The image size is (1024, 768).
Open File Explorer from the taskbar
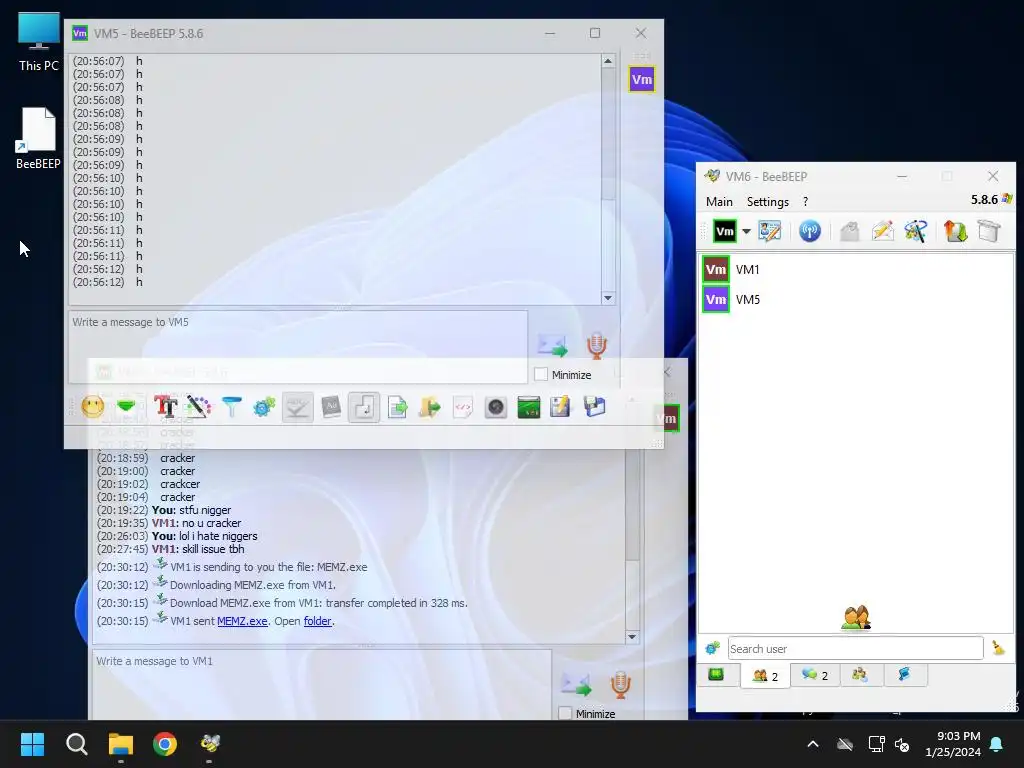click(121, 744)
